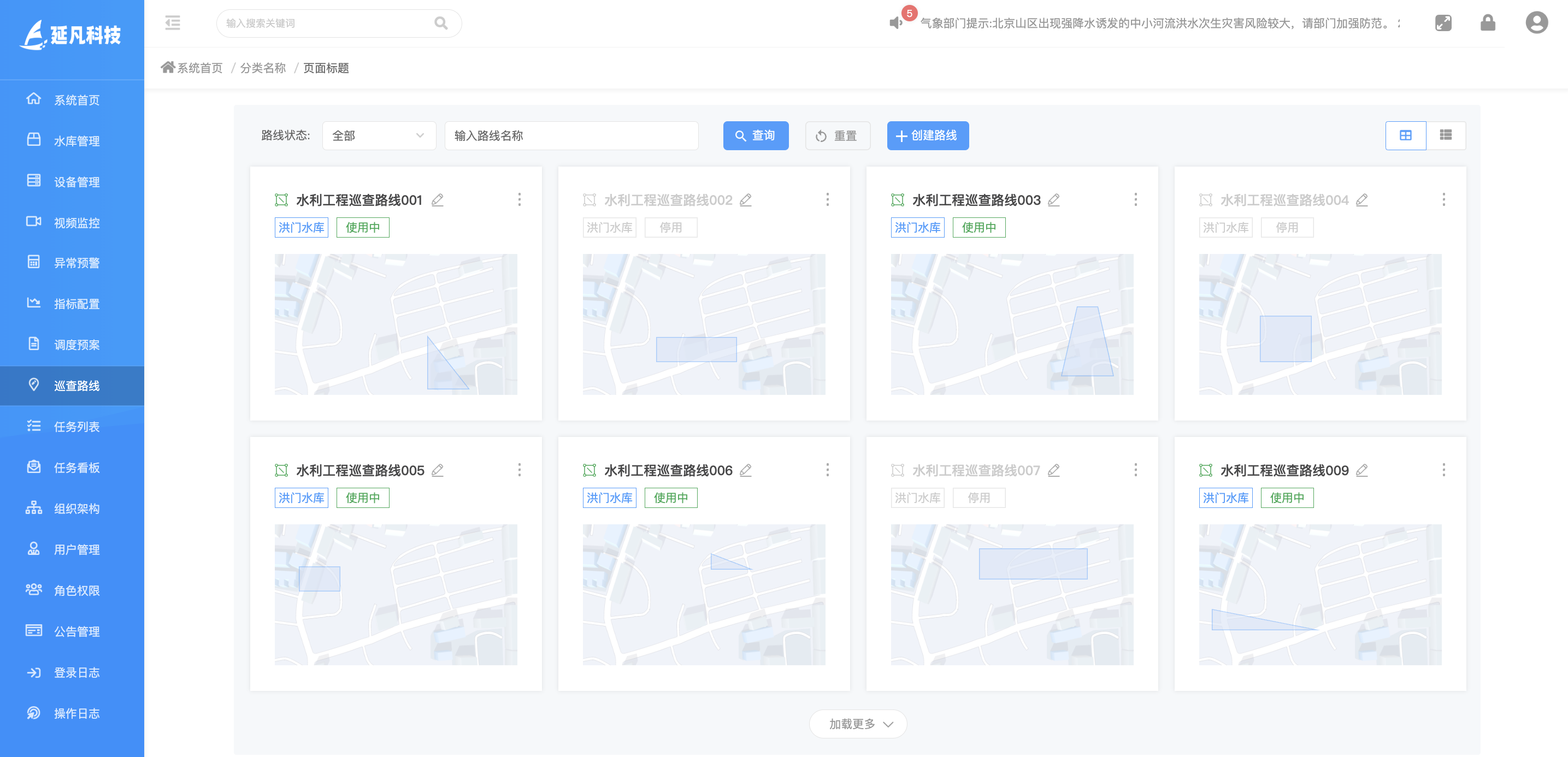
Task: Expand the 加载更多 load-more control
Action: [x=858, y=724]
